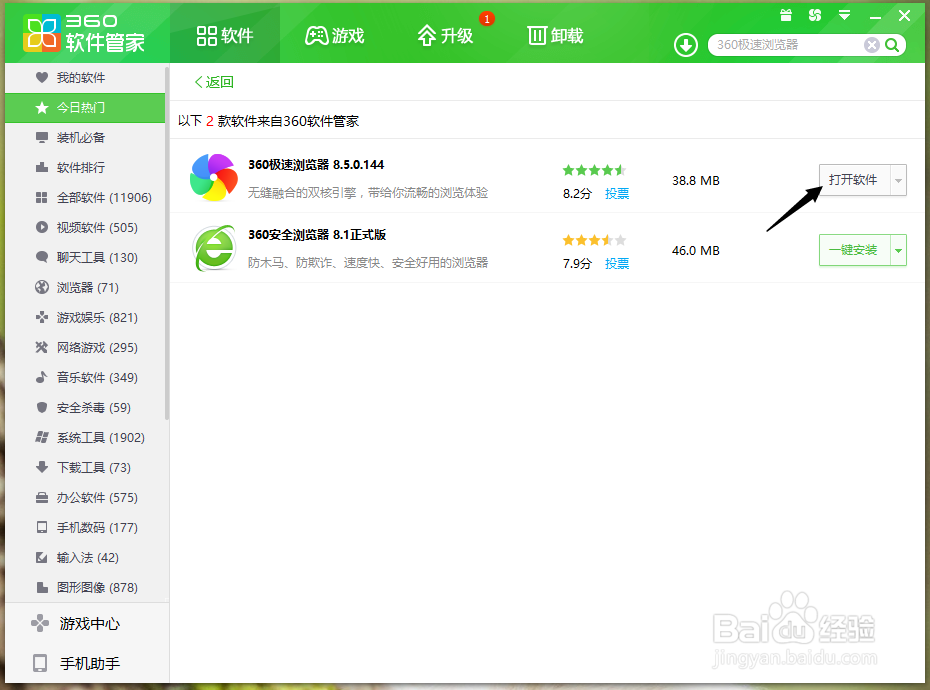Open the gift (礼包) icon in the title bar
The height and width of the screenshot is (690, 930).
[786, 15]
